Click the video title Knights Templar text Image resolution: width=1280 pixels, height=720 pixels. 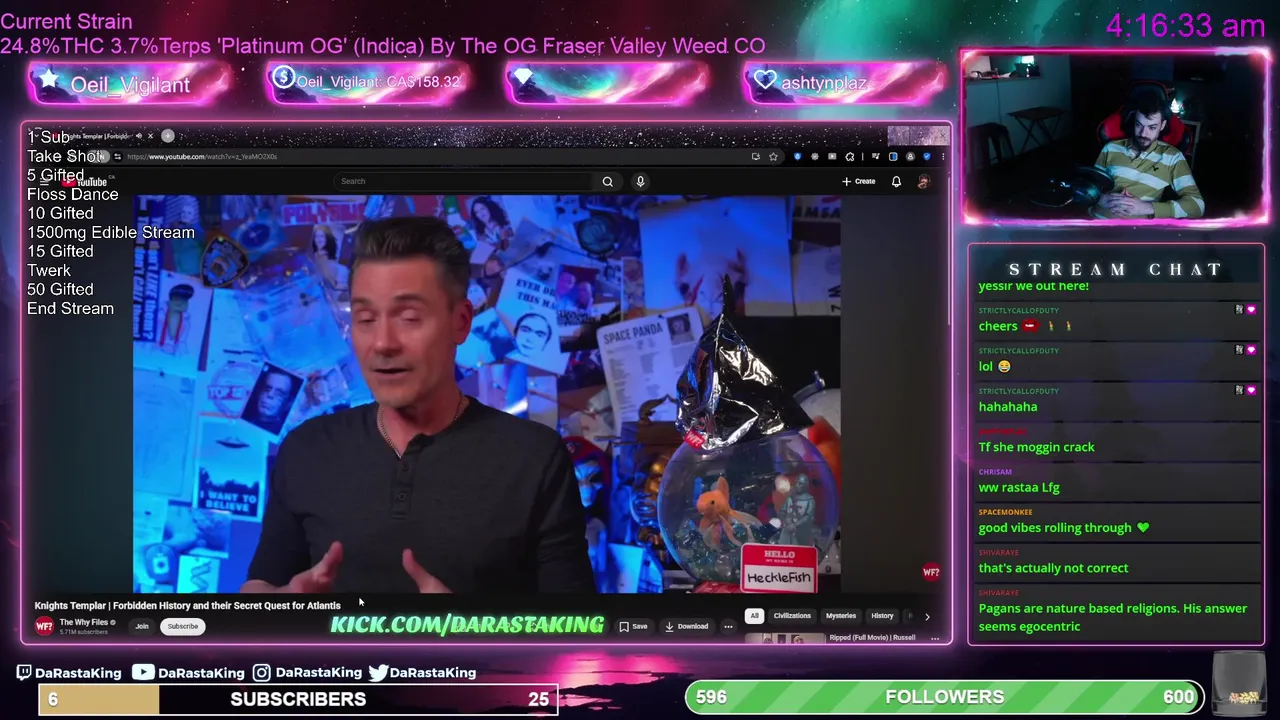tap(187, 605)
